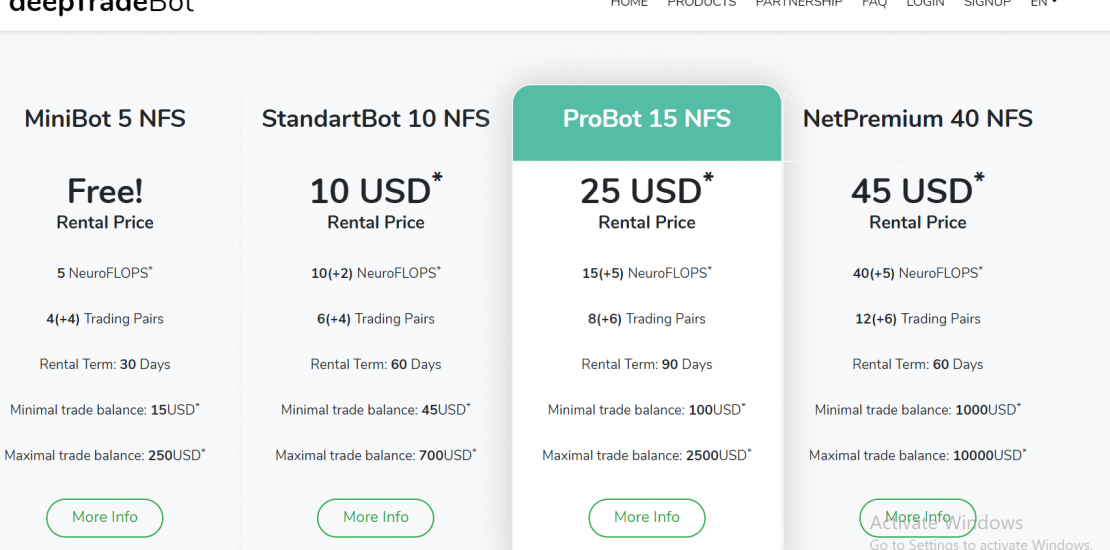Click More Info under NetPremium 40 NFS
The image size is (1110, 550).
coord(917,517)
